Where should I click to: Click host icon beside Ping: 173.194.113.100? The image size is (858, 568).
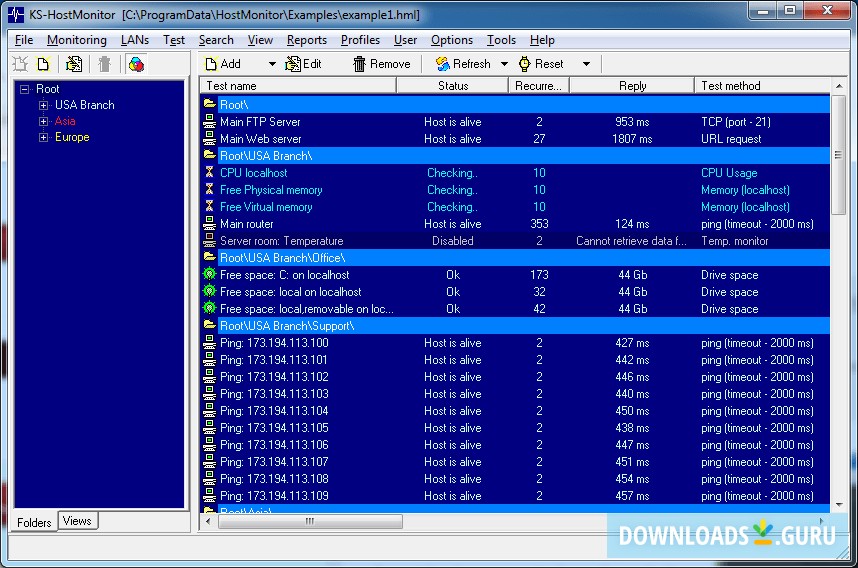point(209,343)
